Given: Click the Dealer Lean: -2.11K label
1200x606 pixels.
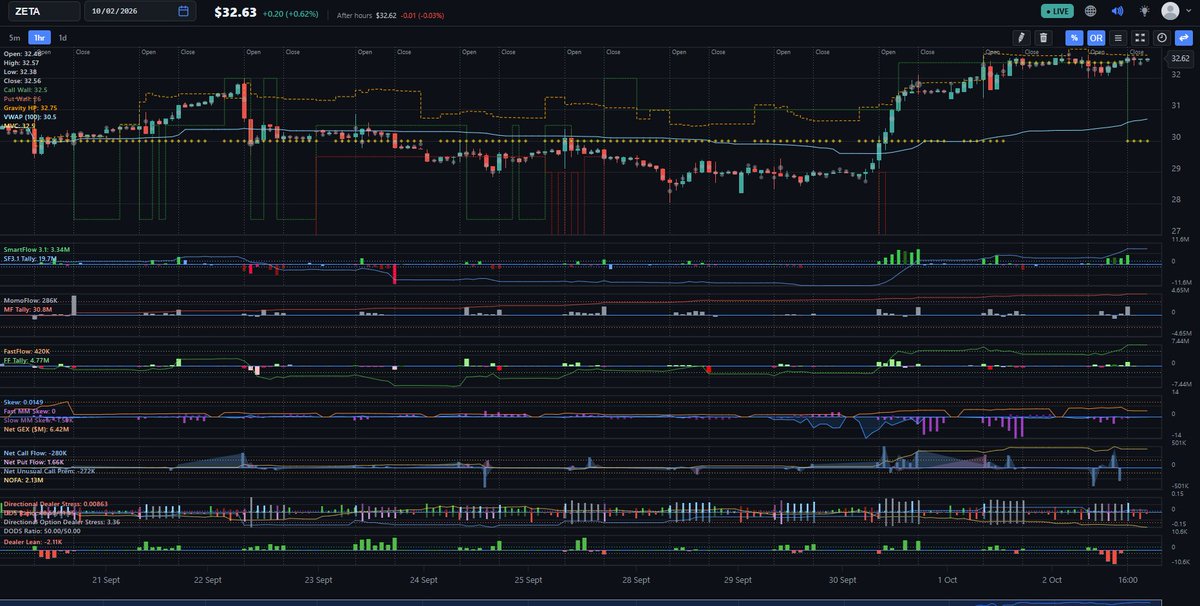Looking at the screenshot, I should coord(33,541).
